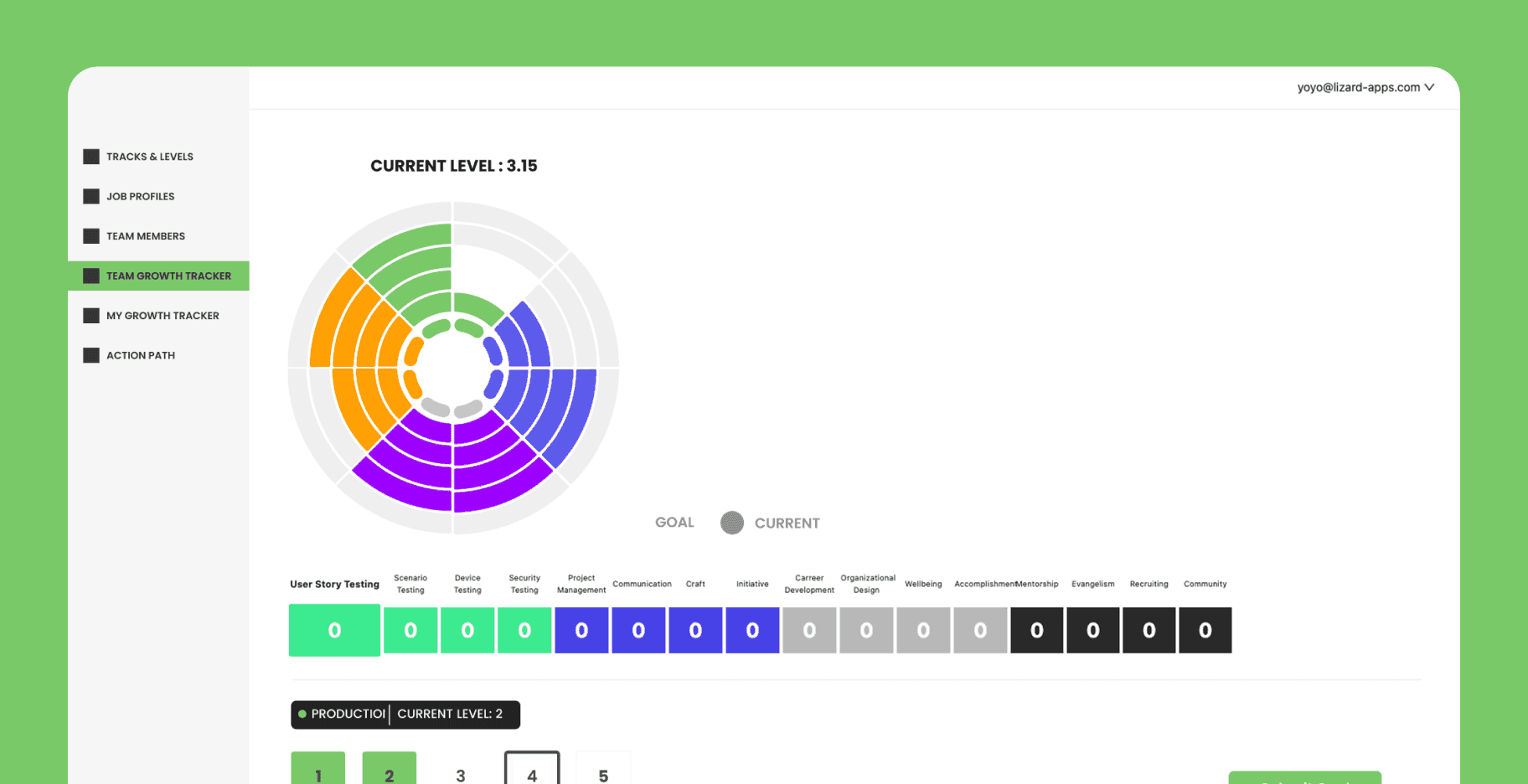Choose level 4 box
Image resolution: width=1528 pixels, height=784 pixels.
(x=532, y=771)
